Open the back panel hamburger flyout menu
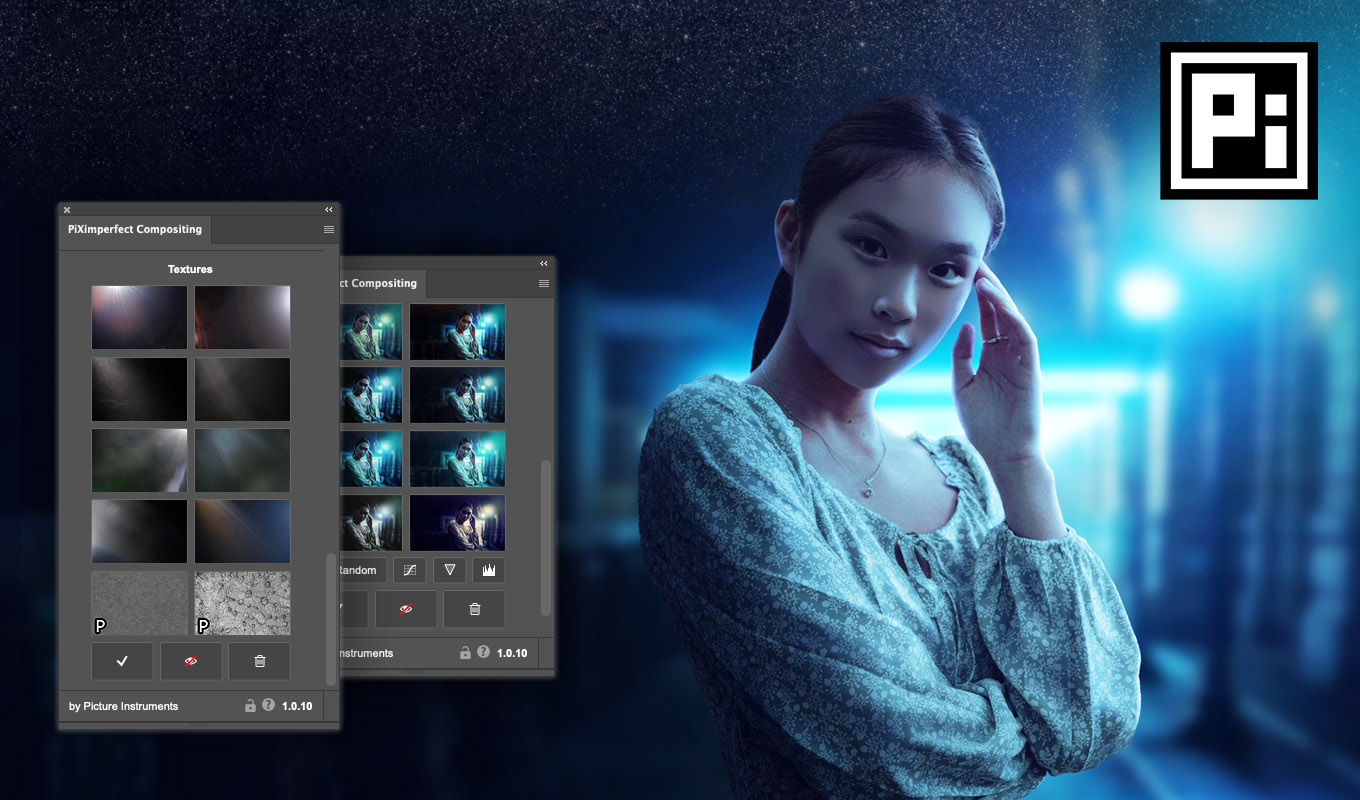Viewport: 1360px width, 800px height. [543, 284]
